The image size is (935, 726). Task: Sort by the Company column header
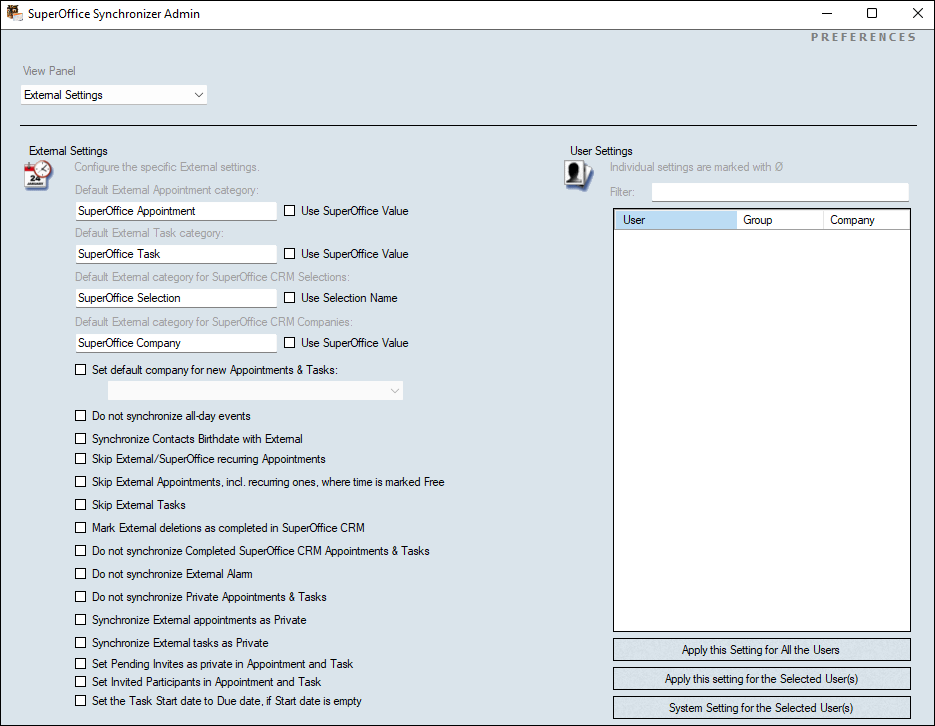pos(866,220)
